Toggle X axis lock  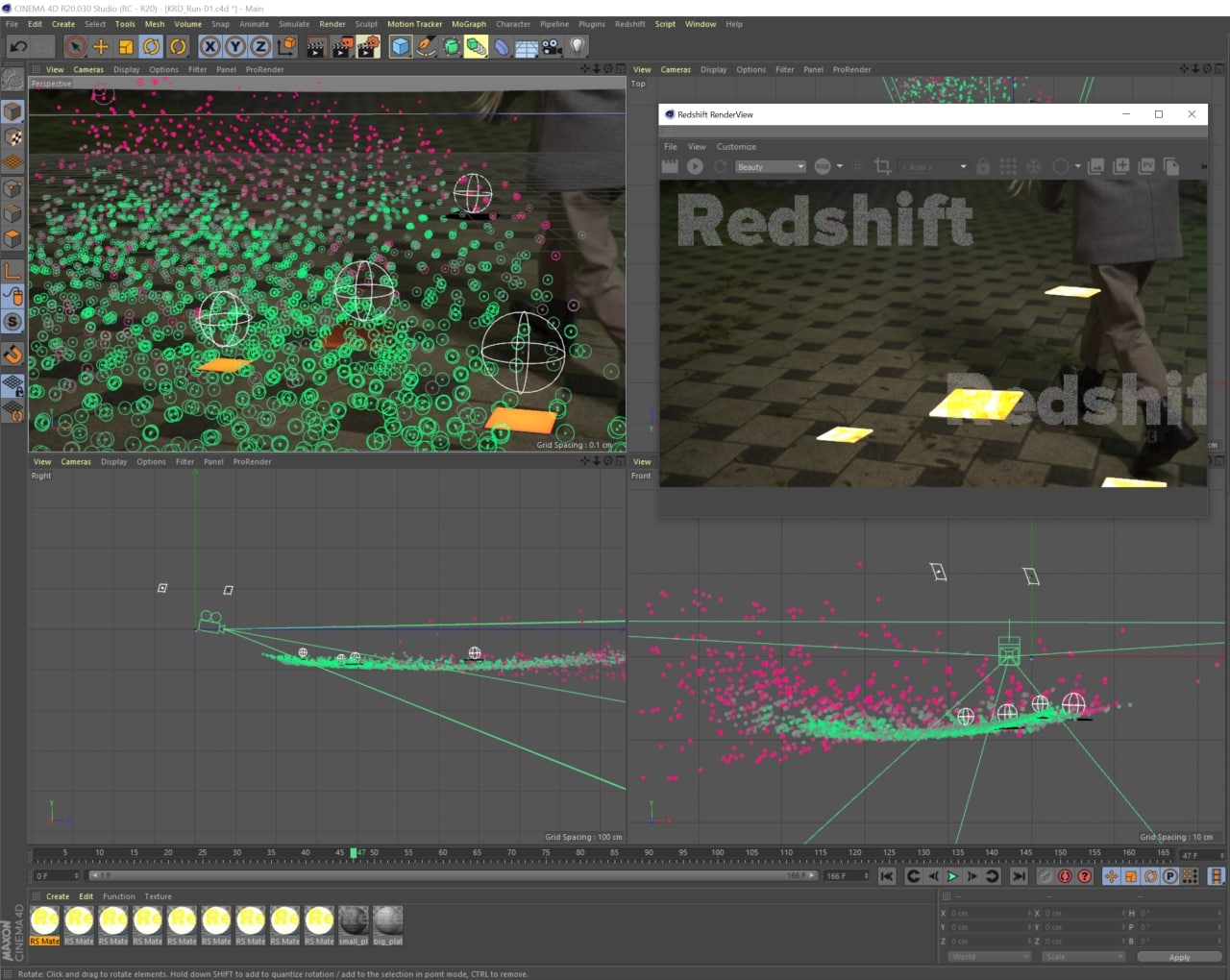209,46
